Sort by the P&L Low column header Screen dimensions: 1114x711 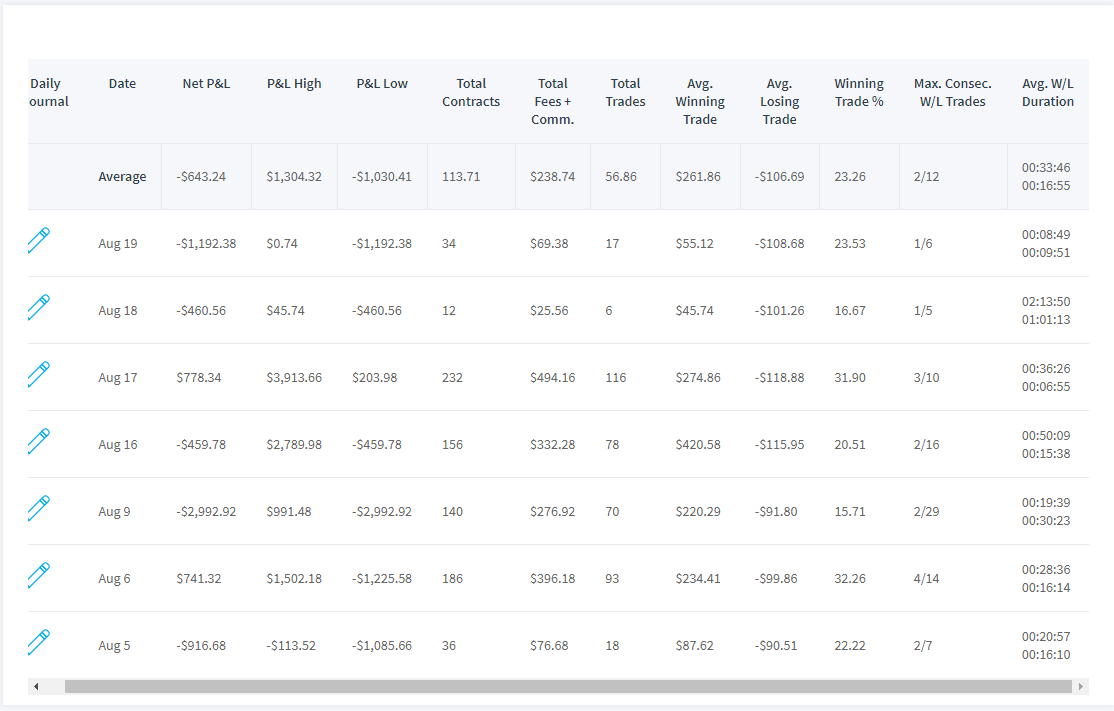[x=382, y=84]
